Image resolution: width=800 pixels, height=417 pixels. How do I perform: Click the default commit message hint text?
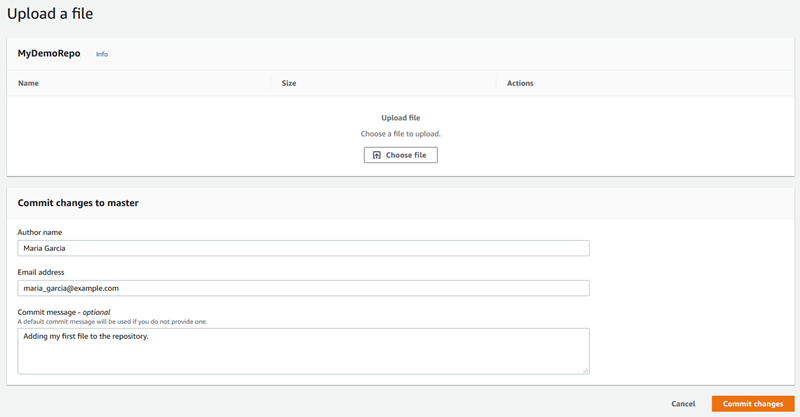tap(112, 321)
